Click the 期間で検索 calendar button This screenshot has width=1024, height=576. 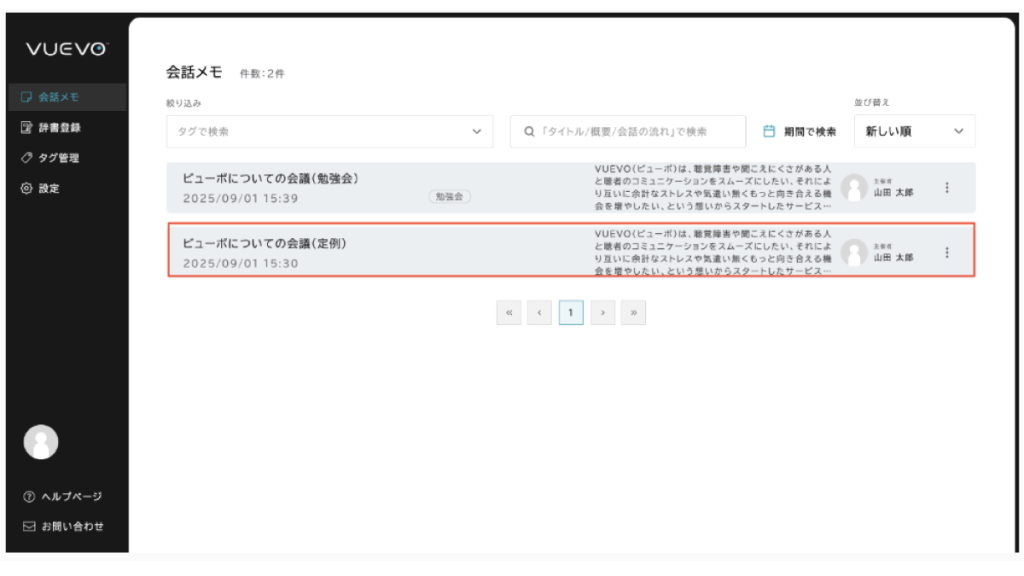(x=799, y=131)
